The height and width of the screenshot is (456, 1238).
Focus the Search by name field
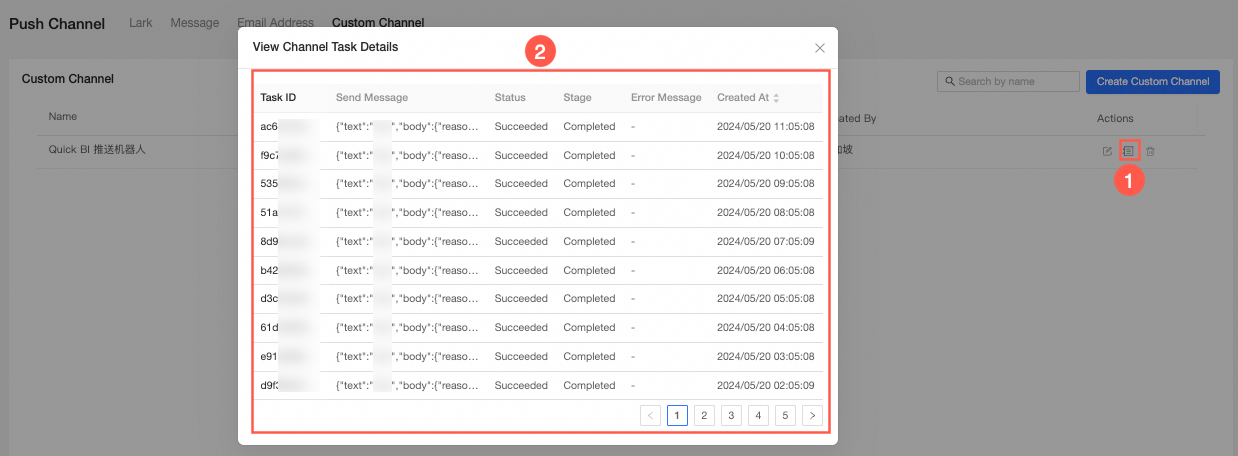coord(1008,81)
